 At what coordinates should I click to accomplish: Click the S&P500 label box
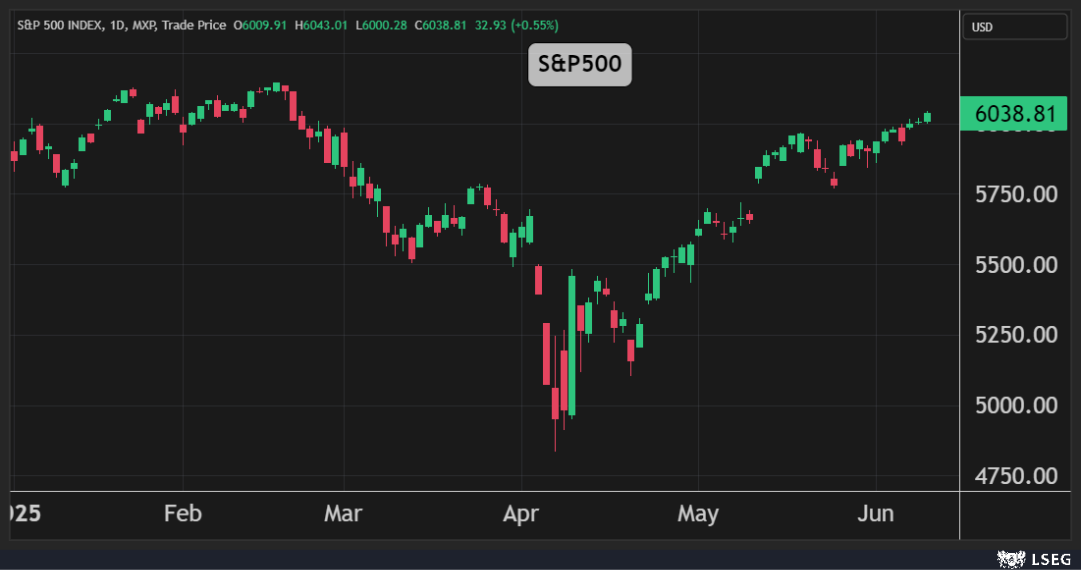[x=580, y=64]
